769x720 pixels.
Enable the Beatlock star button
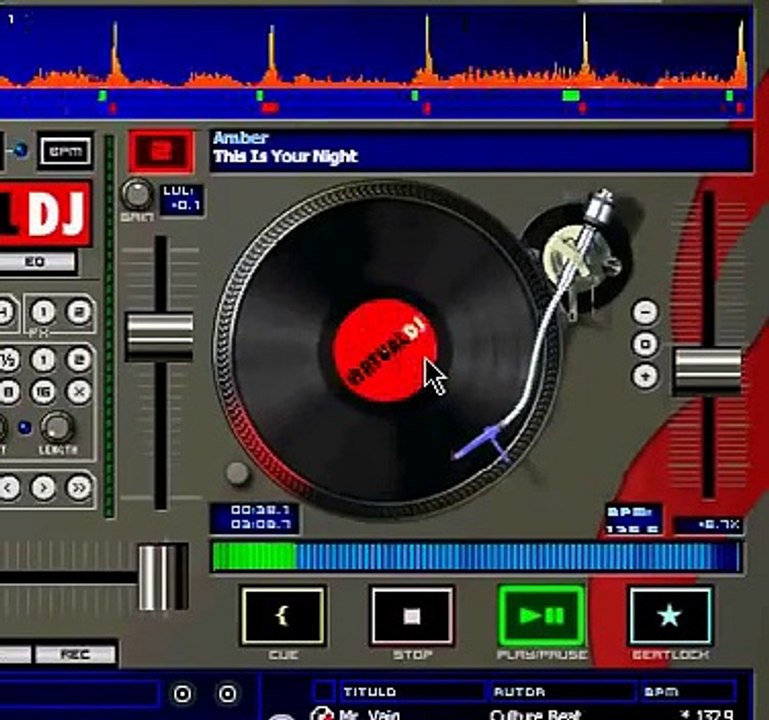click(x=670, y=616)
